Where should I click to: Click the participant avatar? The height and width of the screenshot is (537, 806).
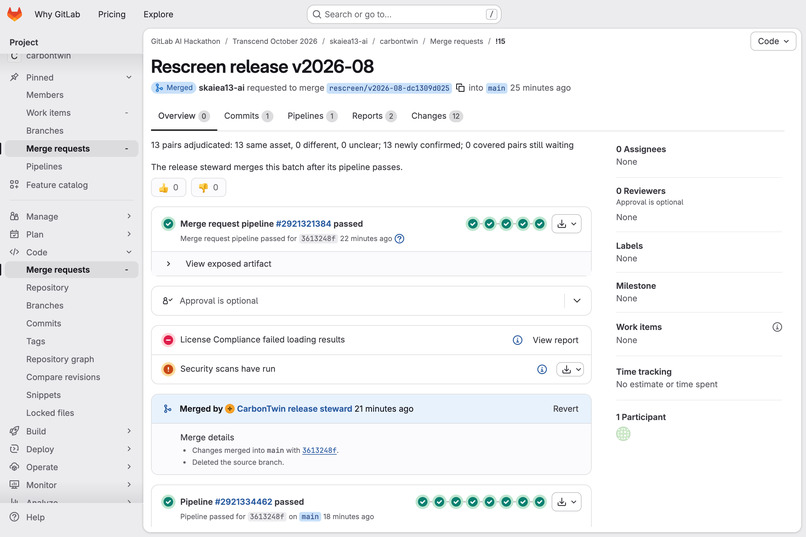(623, 434)
